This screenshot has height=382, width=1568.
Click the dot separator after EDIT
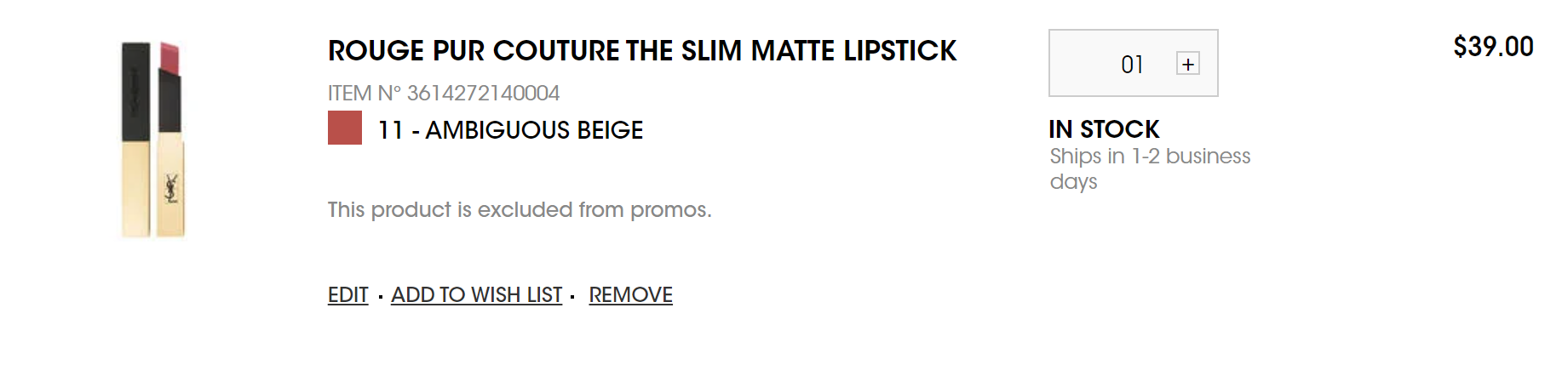(x=380, y=297)
